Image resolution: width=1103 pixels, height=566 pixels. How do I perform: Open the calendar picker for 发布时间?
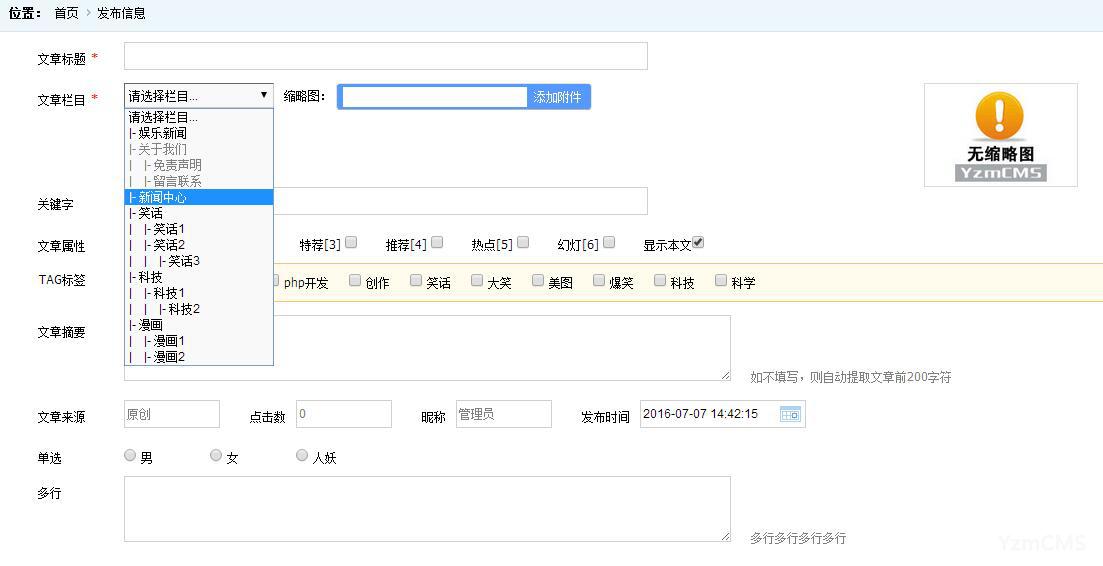click(790, 414)
